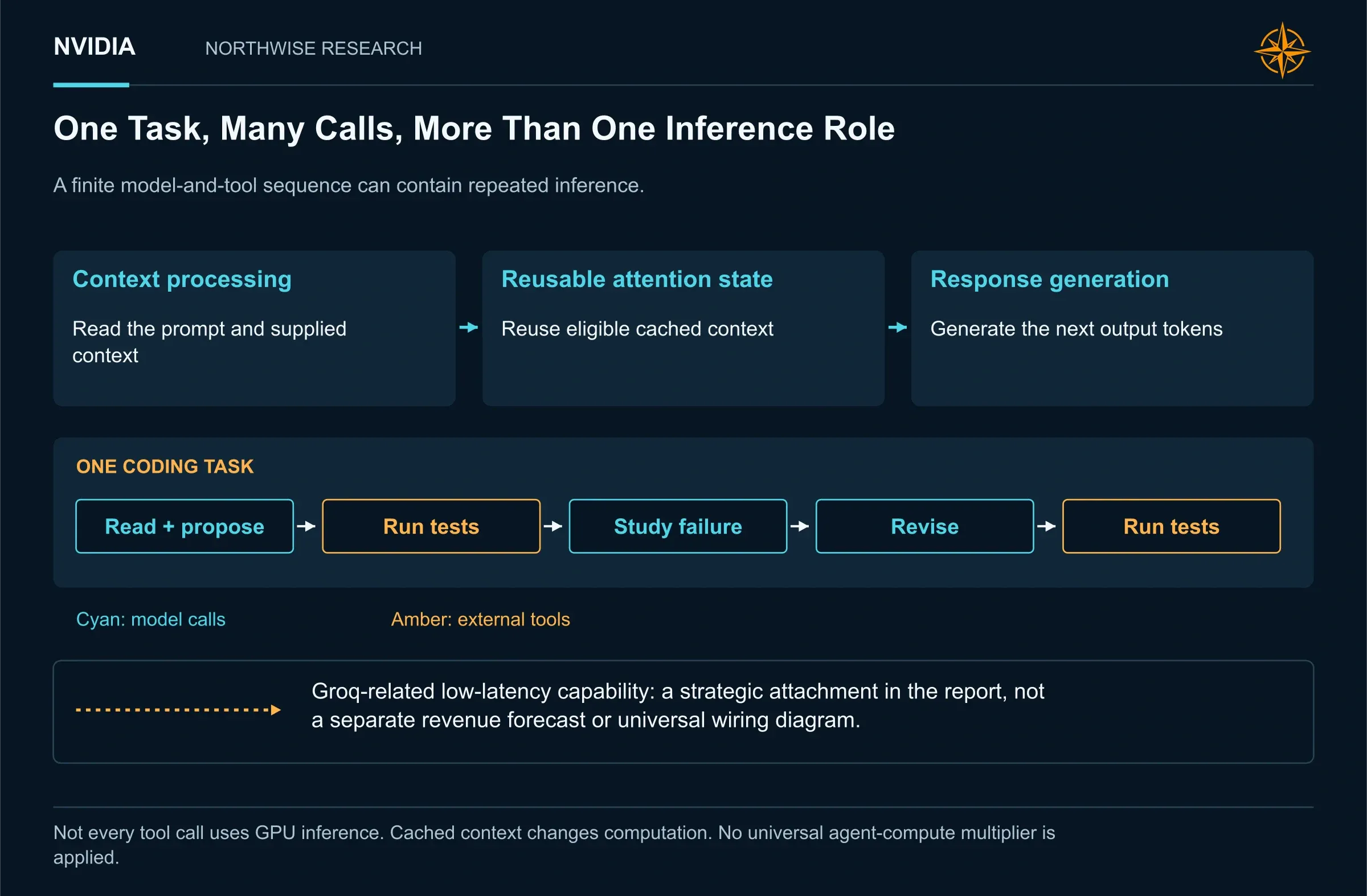Click the footnote about GPU inference
The image size is (1367, 896).
coord(554,845)
